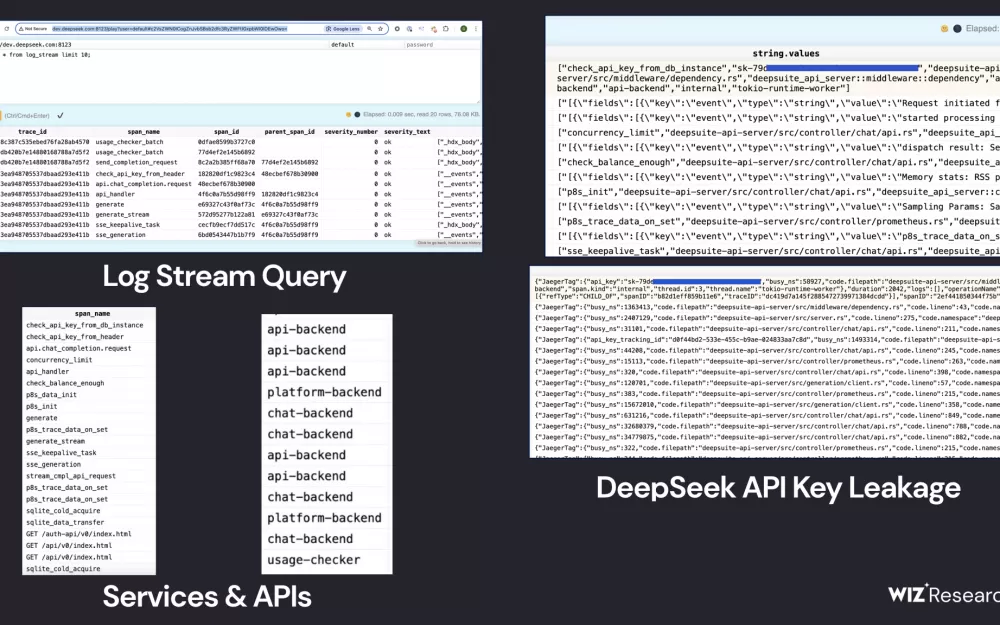The height and width of the screenshot is (625, 1000).
Task: Click the DeepSeek API Key Leakage heading
Action: point(778,488)
